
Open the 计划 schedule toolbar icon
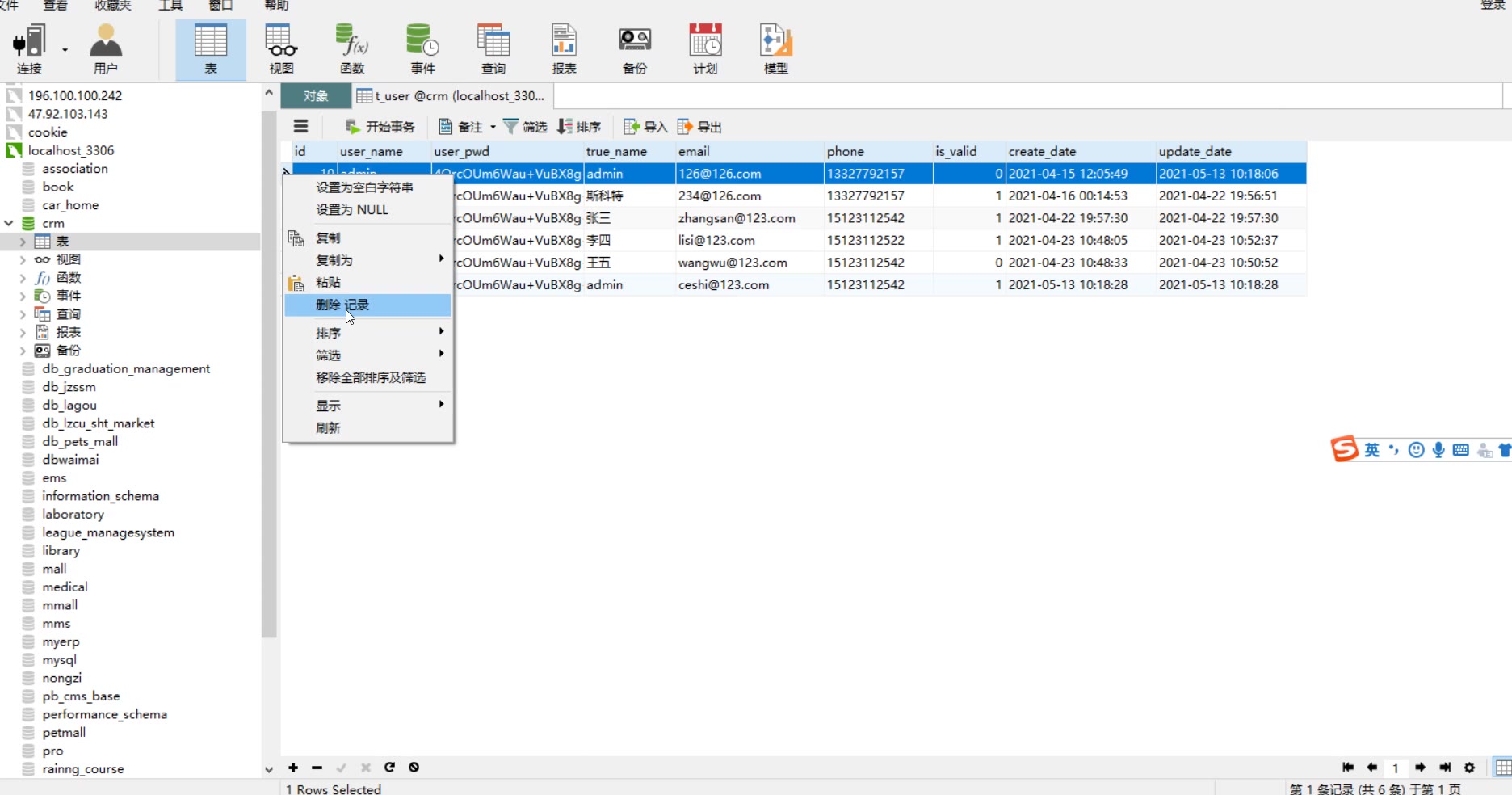tap(705, 49)
